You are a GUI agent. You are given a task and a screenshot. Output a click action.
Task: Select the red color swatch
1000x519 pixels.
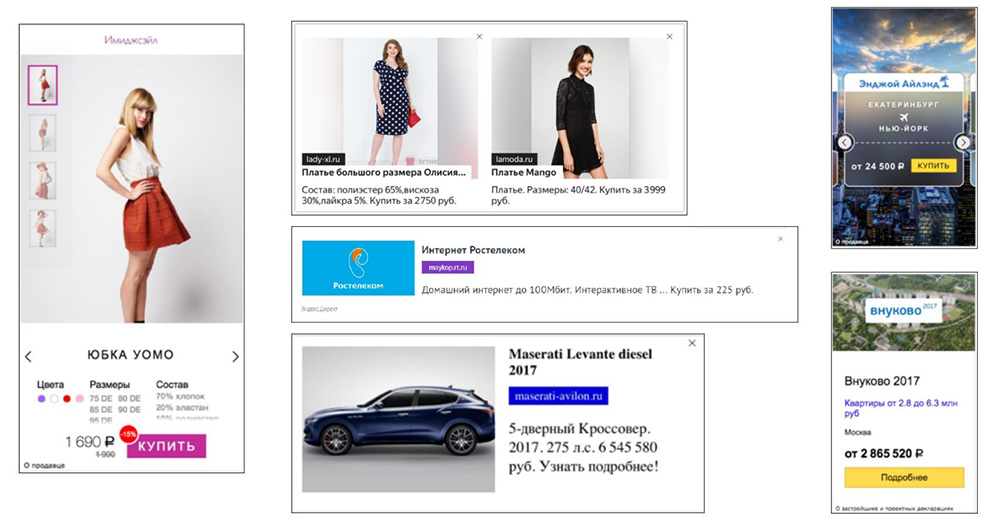pyautogui.click(x=67, y=399)
